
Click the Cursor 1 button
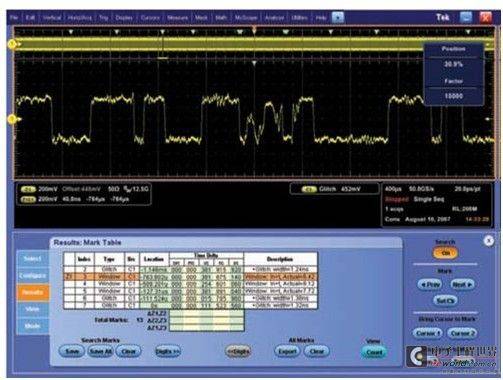[428, 333]
